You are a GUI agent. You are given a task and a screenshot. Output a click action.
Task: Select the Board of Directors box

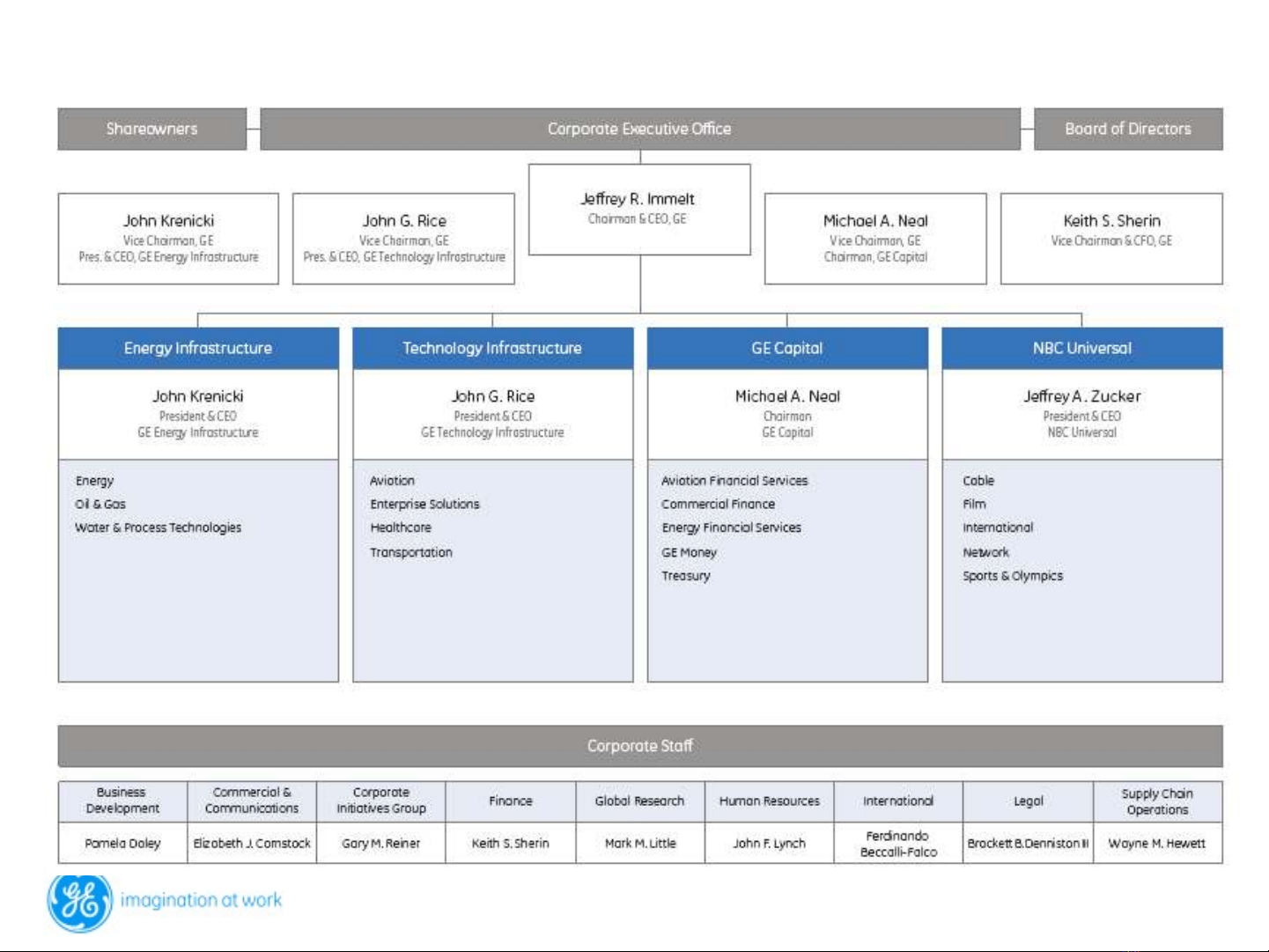point(1127,129)
